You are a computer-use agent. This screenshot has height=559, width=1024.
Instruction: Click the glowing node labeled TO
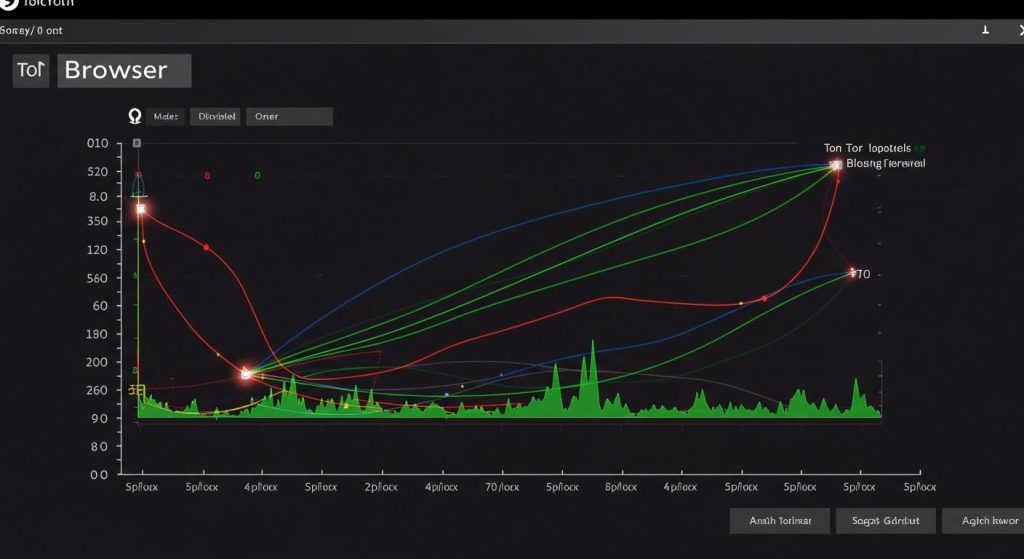tap(853, 272)
